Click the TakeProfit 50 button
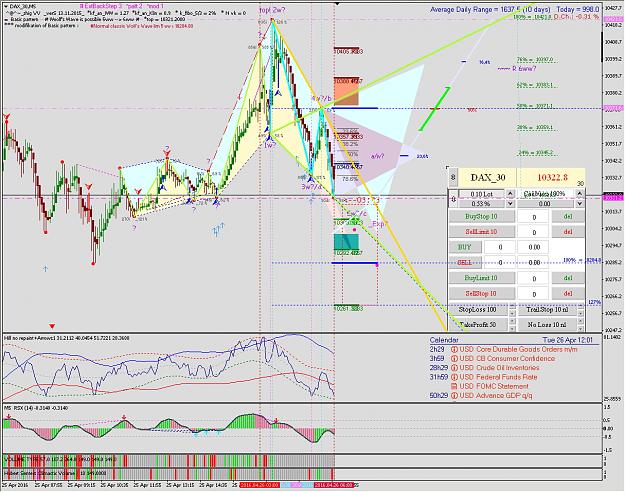625x492 pixels. pos(478,325)
